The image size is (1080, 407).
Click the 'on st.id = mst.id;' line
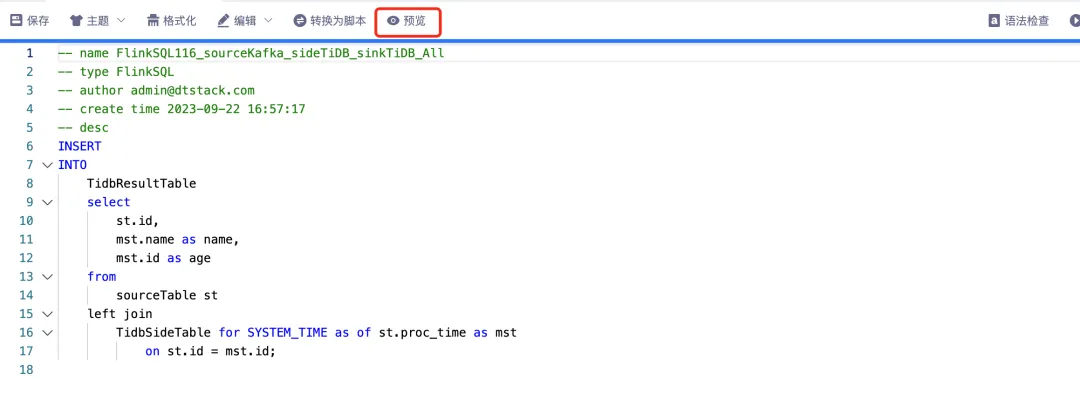[210, 351]
